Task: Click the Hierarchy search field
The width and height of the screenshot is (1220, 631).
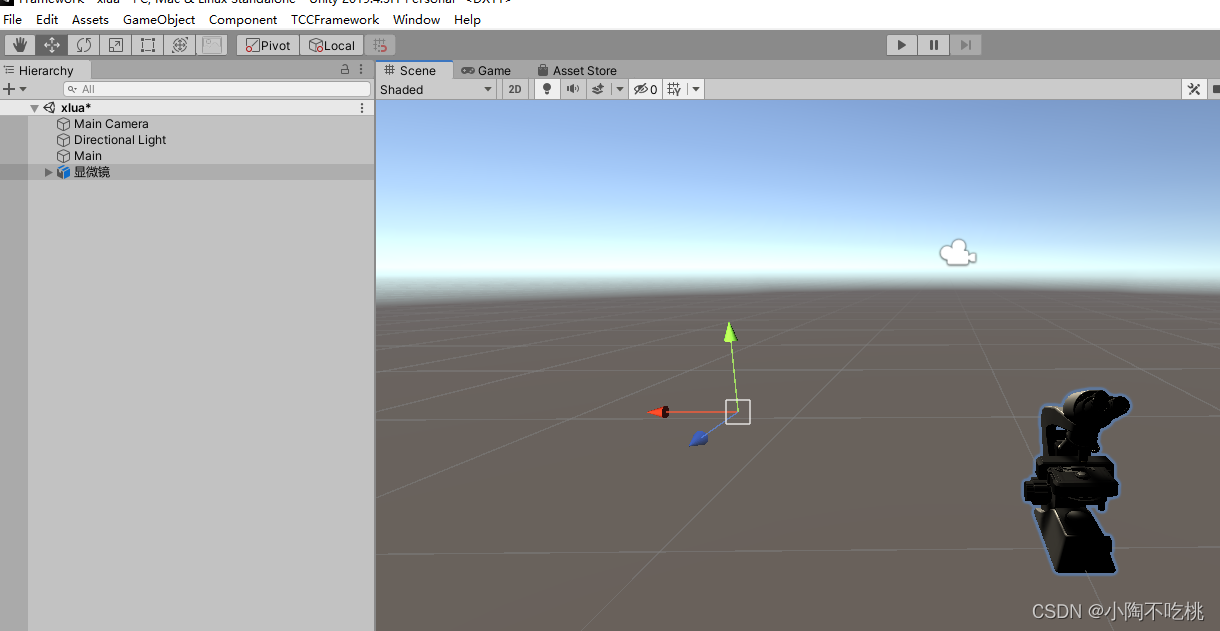Action: point(215,89)
